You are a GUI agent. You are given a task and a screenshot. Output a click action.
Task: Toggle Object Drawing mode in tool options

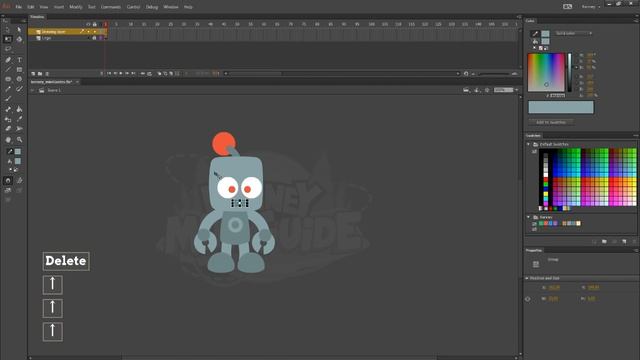point(8,180)
